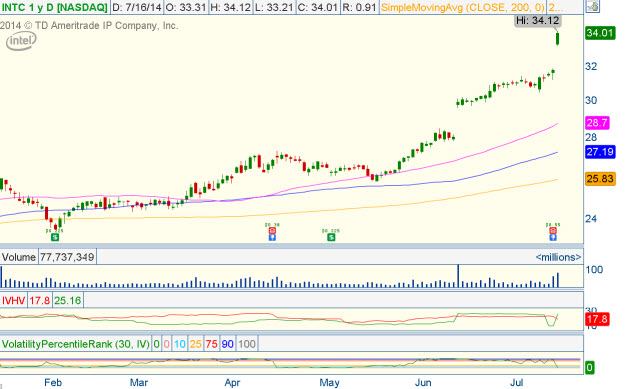
Task: Click the Jun label on the time axis
Action: point(423,383)
